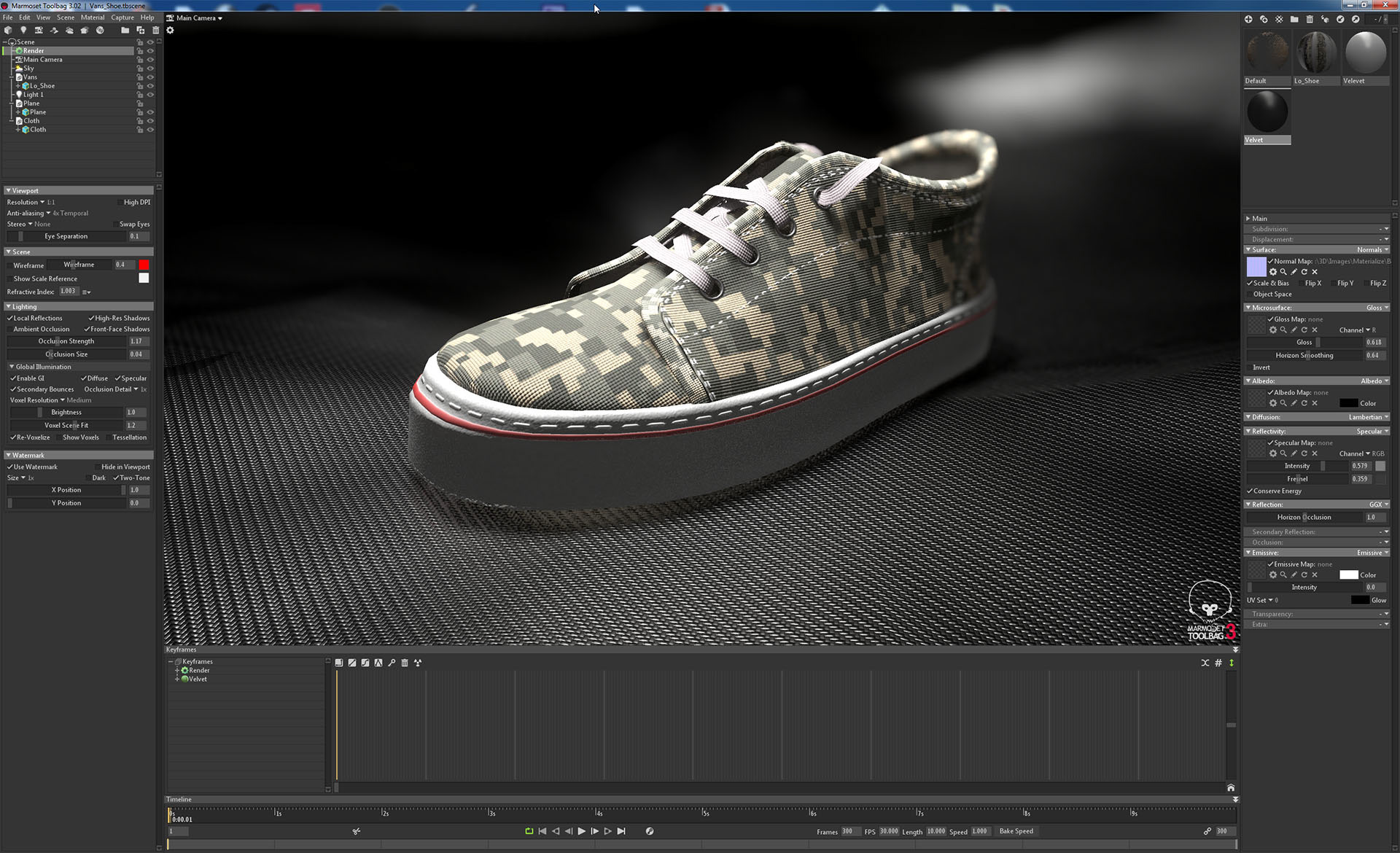Enable the Ambient Occlusion checkbox
The width and height of the screenshot is (1400, 853).
(10, 330)
